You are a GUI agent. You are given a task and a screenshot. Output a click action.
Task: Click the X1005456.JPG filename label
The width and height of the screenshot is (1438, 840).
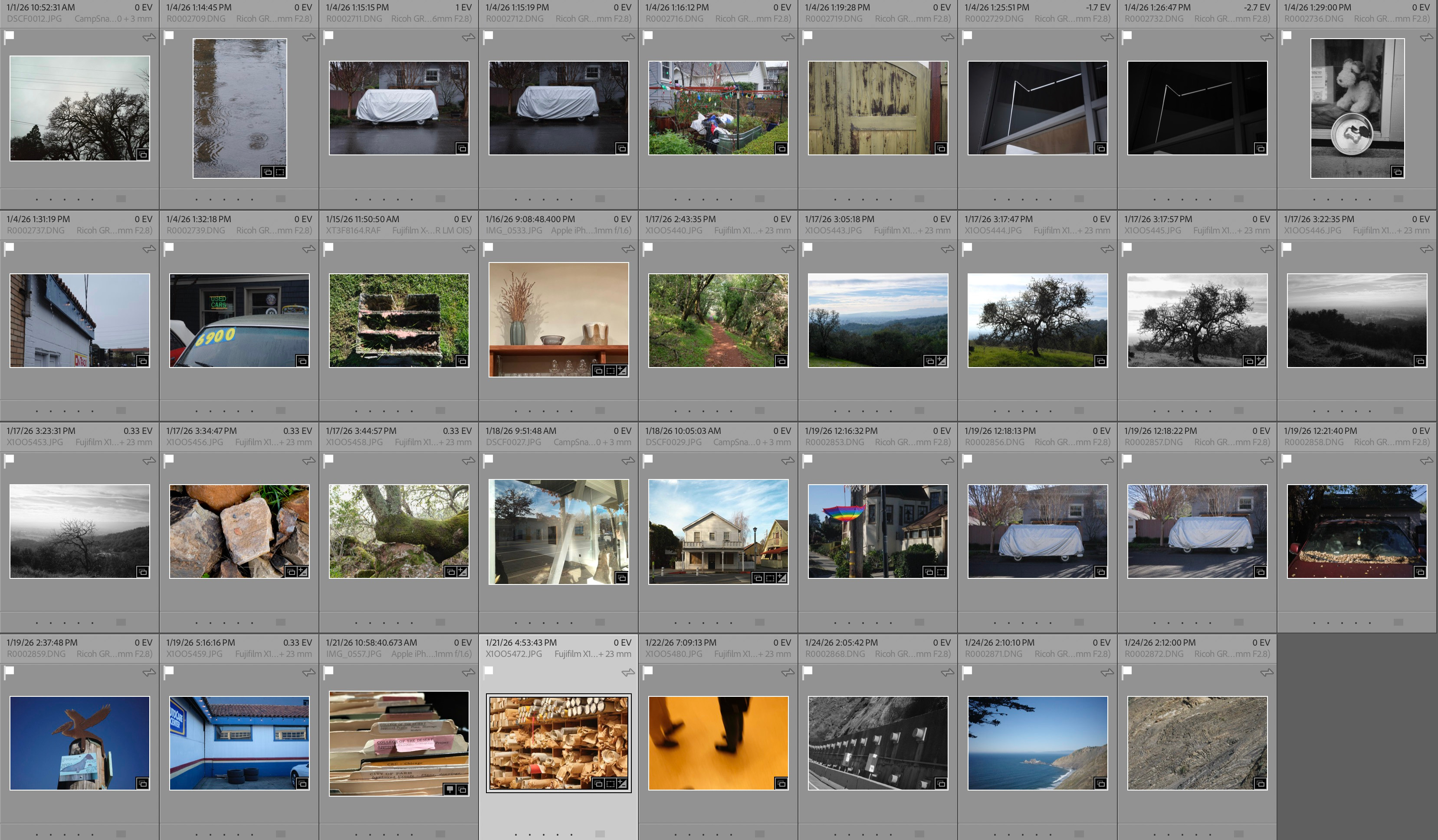tap(195, 442)
